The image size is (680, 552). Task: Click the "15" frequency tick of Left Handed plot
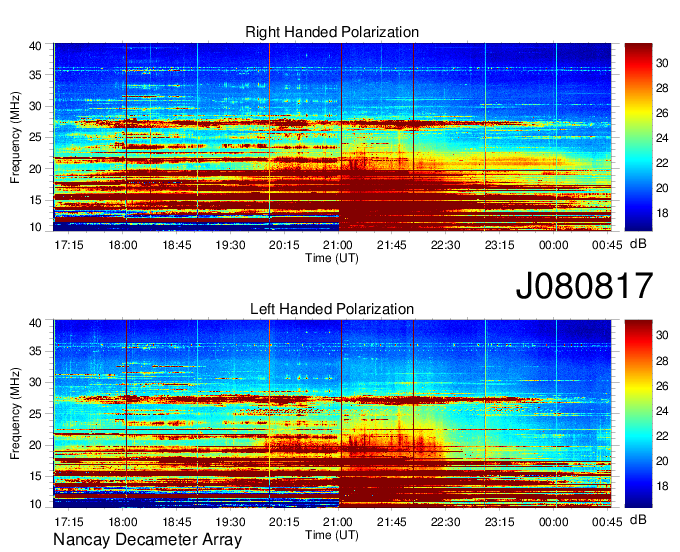(35, 476)
